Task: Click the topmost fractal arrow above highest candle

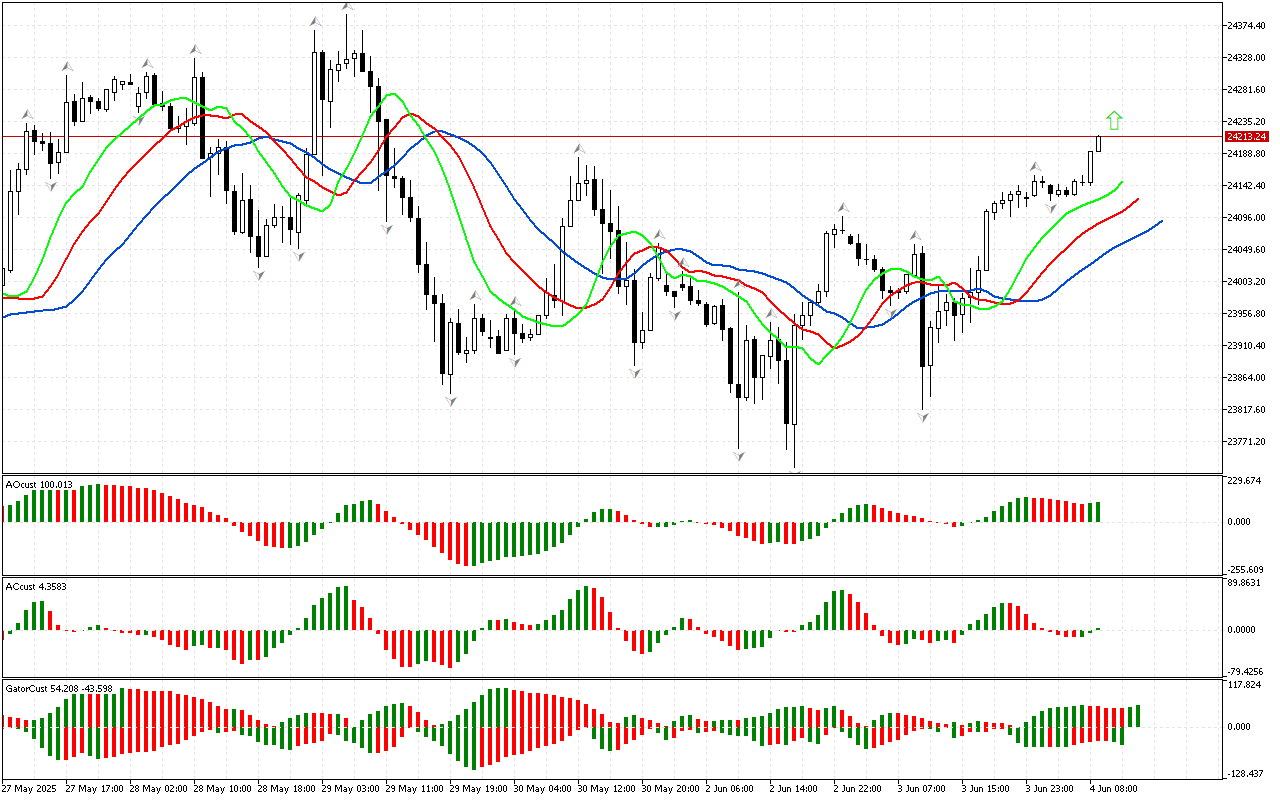Action: pyautogui.click(x=347, y=7)
